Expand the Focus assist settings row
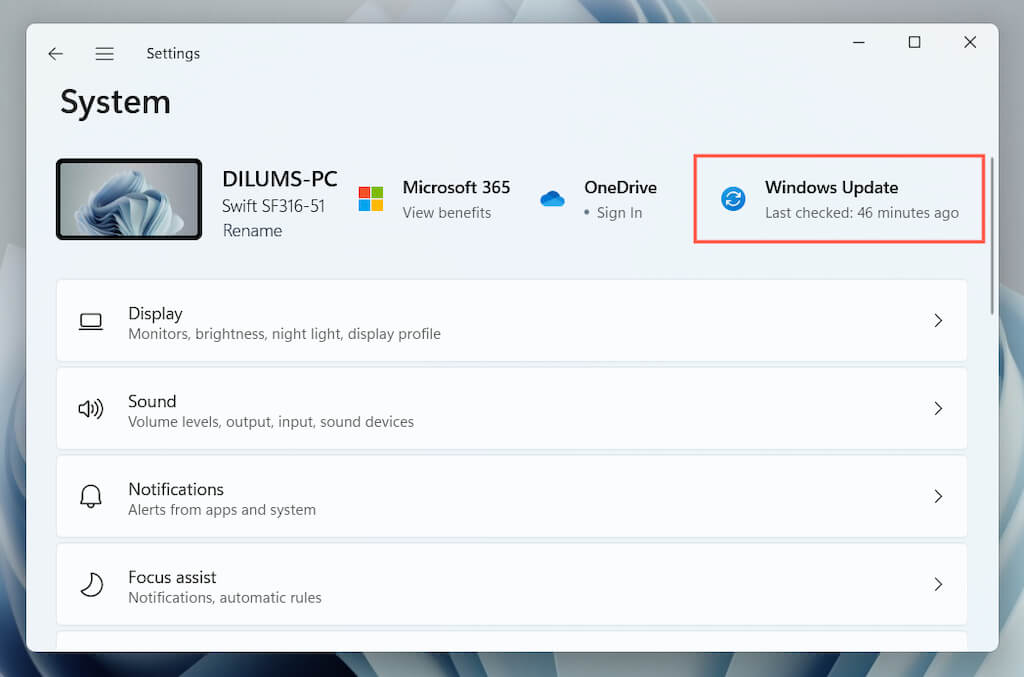 (938, 584)
